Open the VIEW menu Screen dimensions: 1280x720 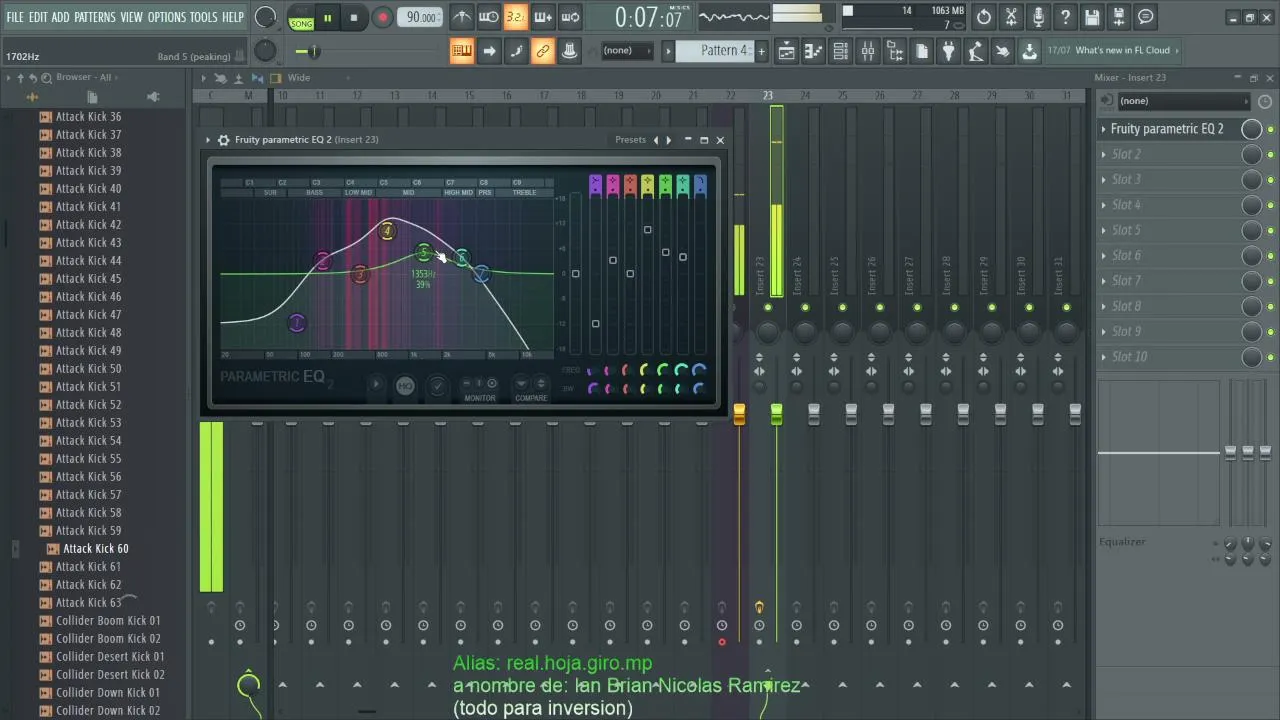point(132,17)
